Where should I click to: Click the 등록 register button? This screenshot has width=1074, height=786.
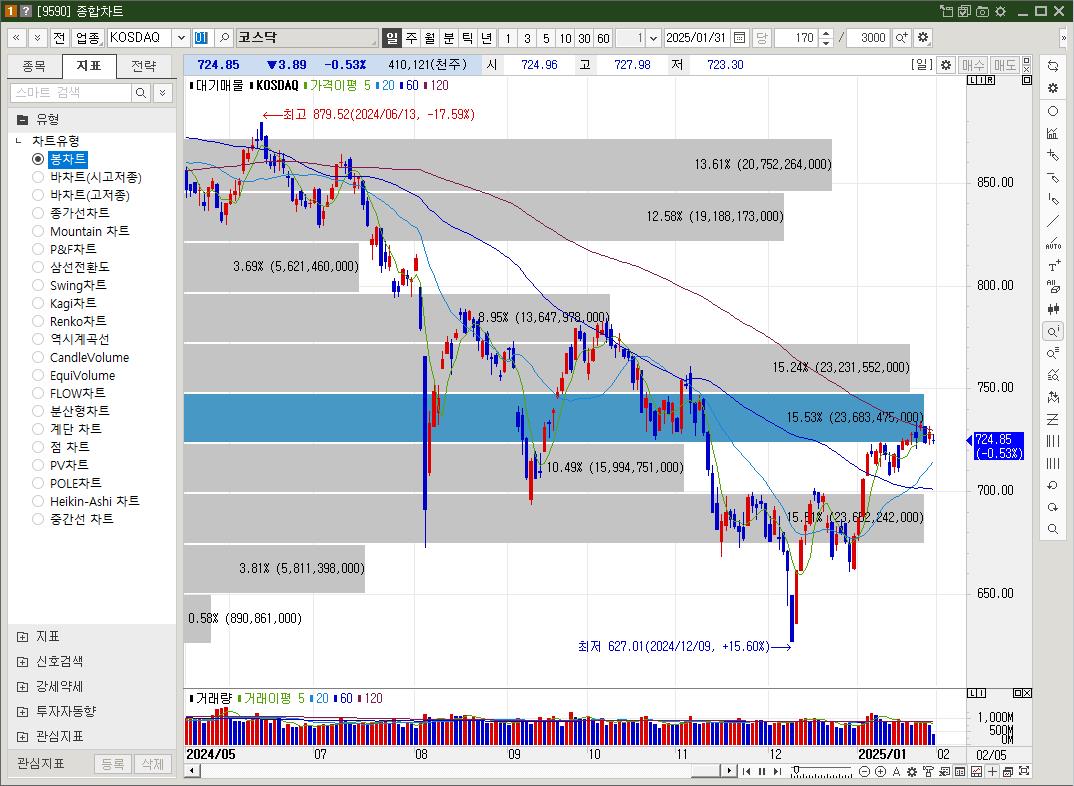click(x=112, y=763)
